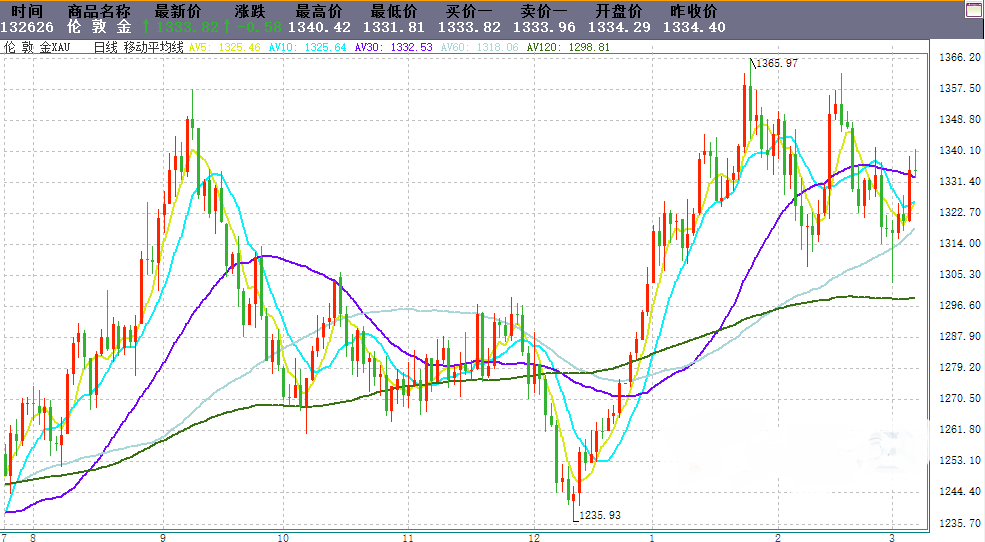Select the AV5 moving average legend label
Image resolution: width=985 pixels, height=542 pixels.
tap(197, 47)
